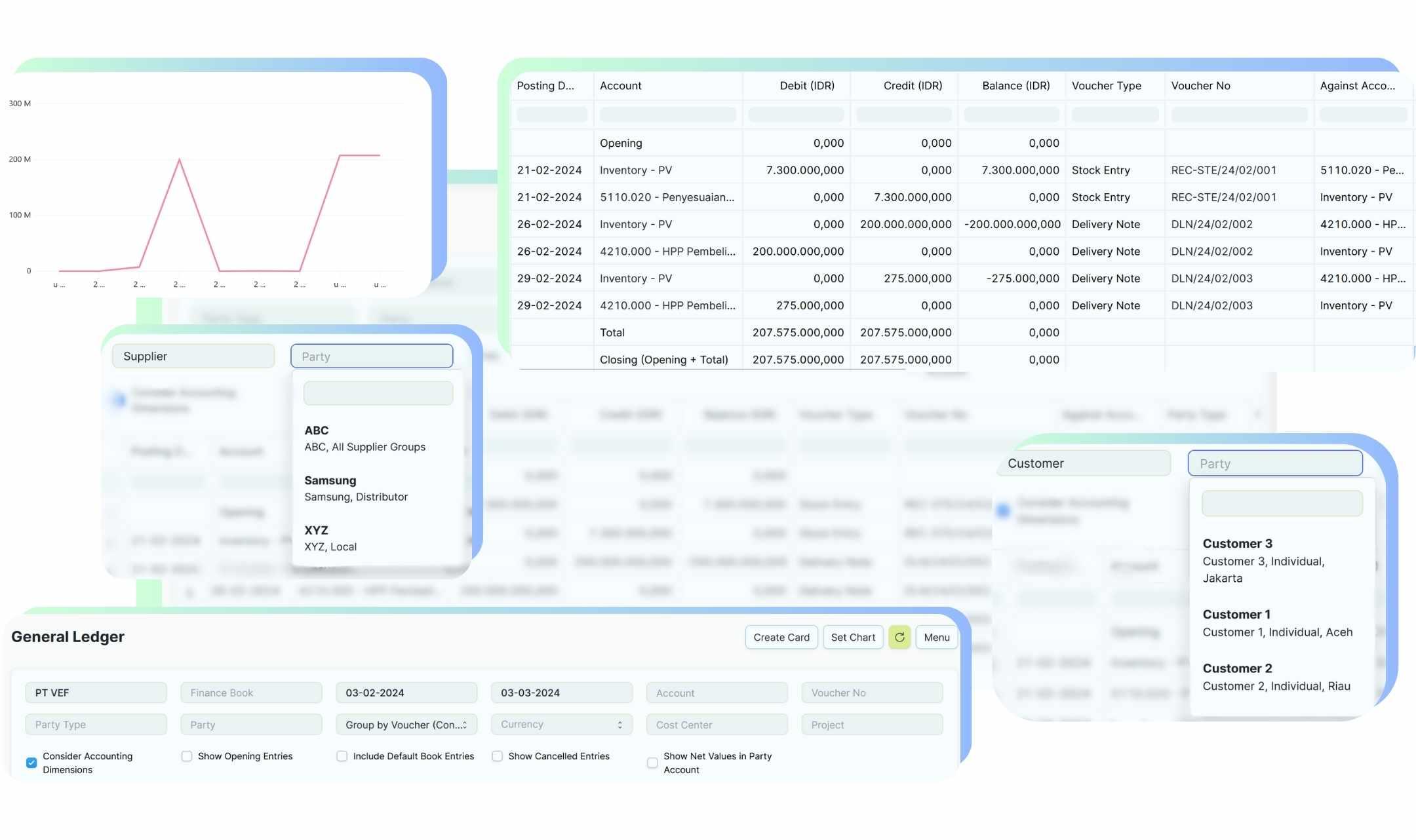1416x840 pixels.
Task: Pick Customer 3 Jakarta from list
Action: coord(1263,560)
